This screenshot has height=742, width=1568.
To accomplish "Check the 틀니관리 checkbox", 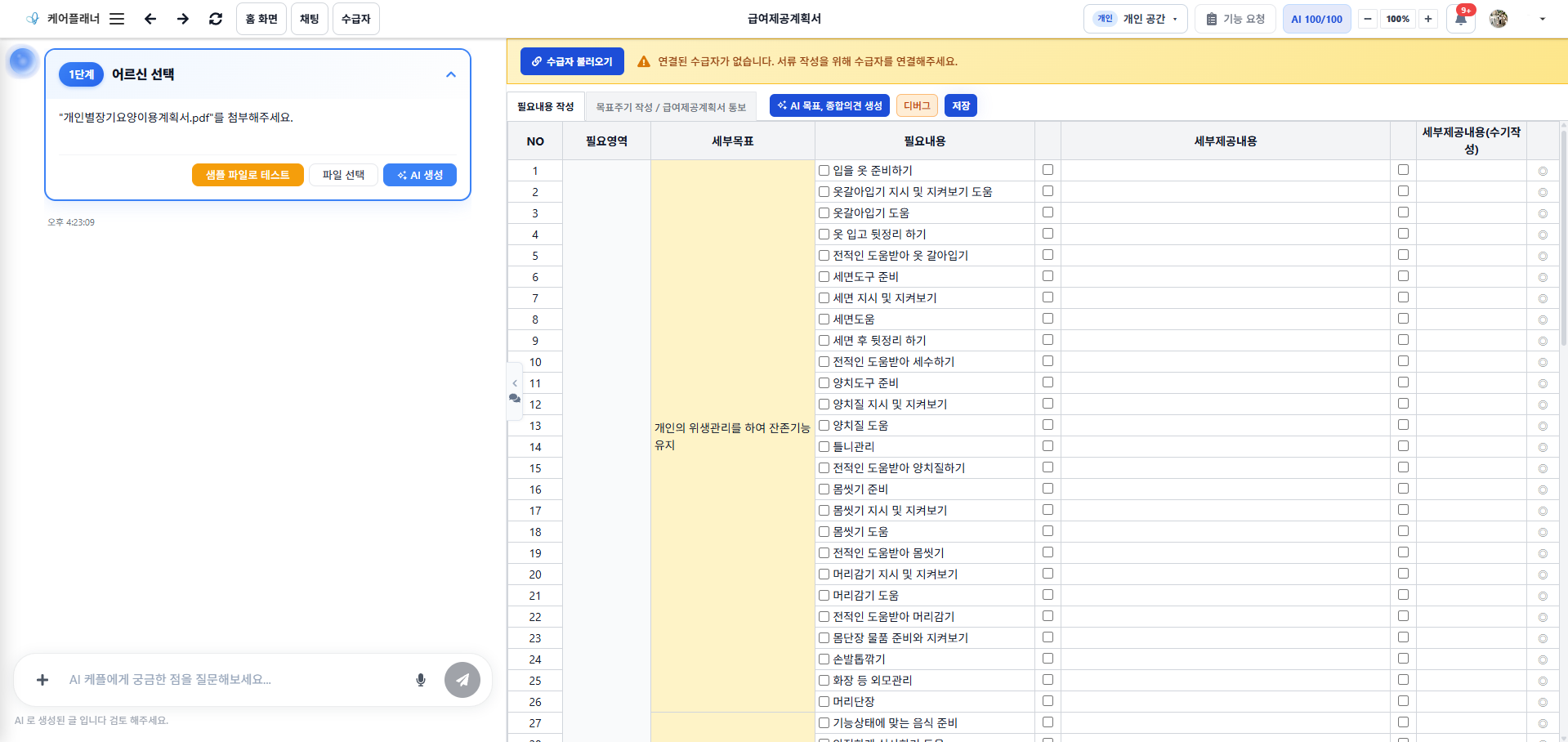I will coord(824,447).
